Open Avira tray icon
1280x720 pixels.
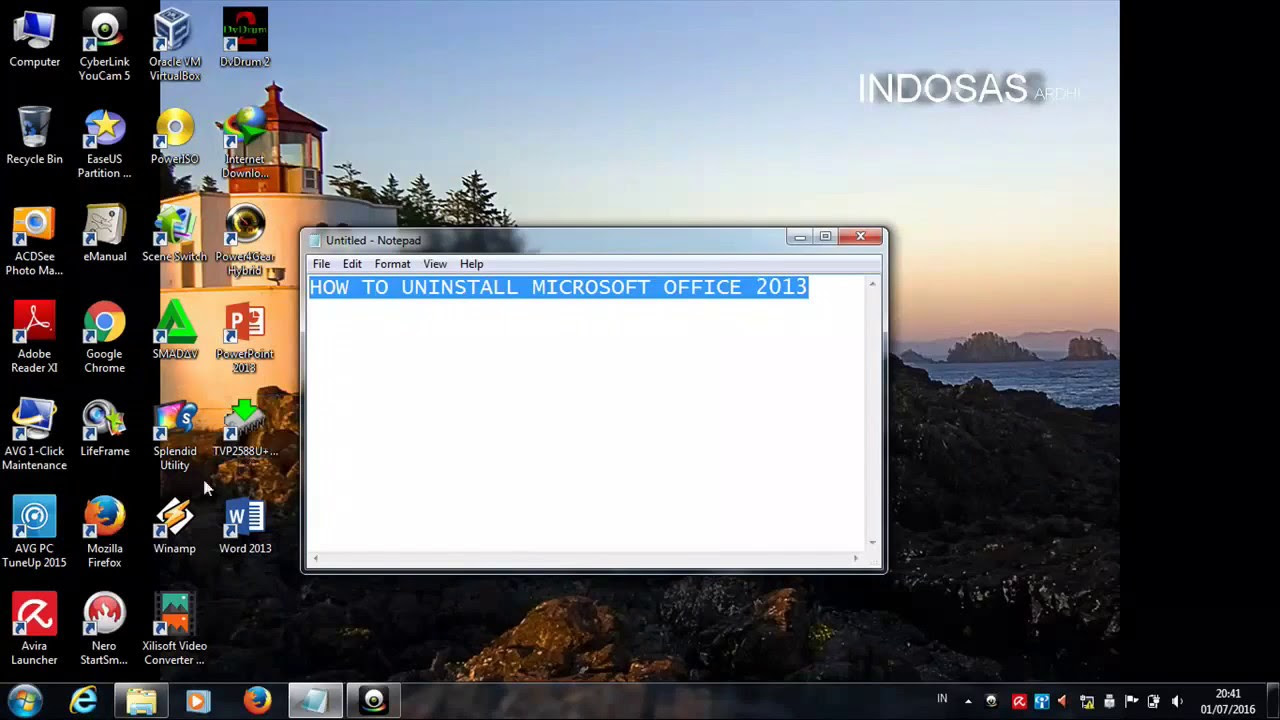[x=1019, y=702]
